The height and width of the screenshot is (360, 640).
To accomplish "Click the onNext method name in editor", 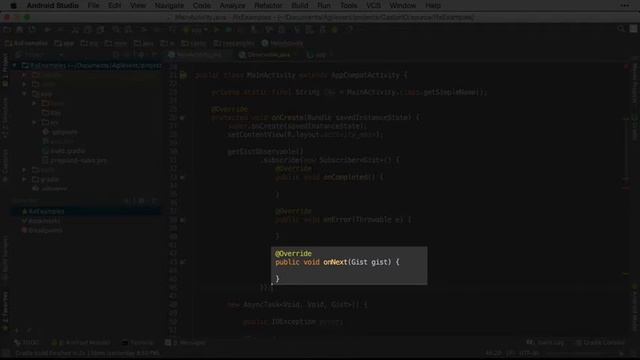I will (x=335, y=262).
